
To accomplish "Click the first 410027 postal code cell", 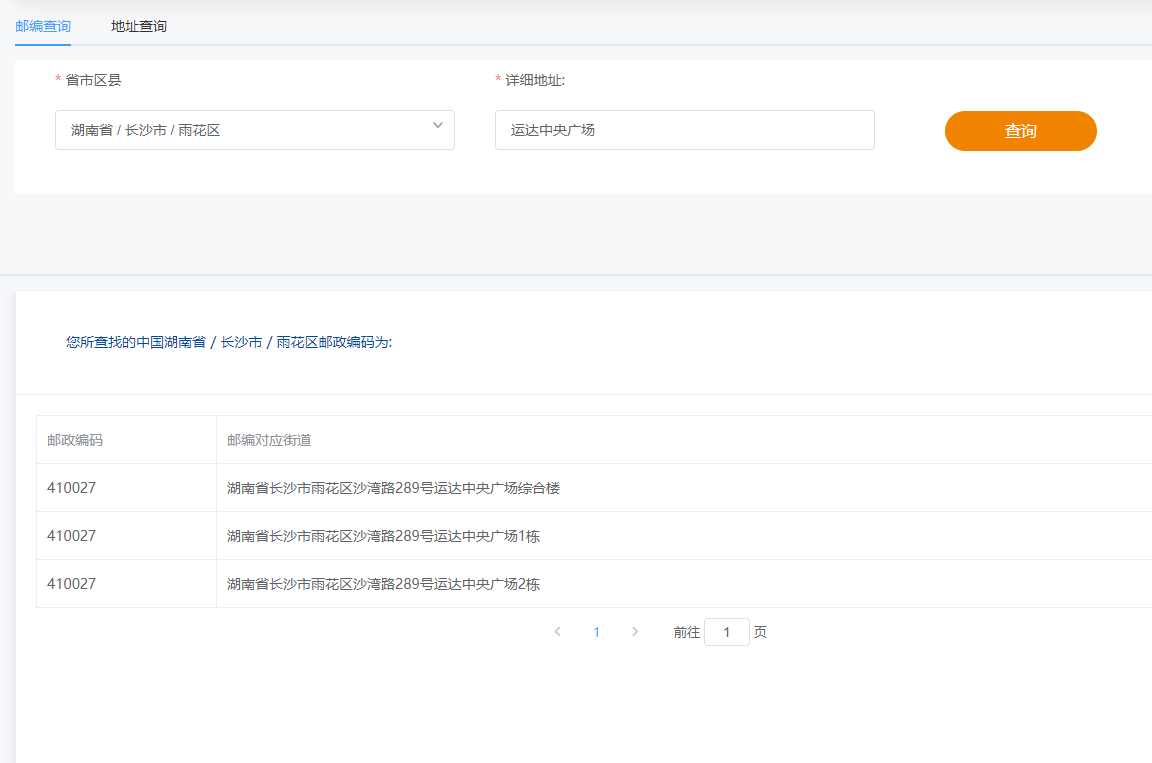I will 72,487.
